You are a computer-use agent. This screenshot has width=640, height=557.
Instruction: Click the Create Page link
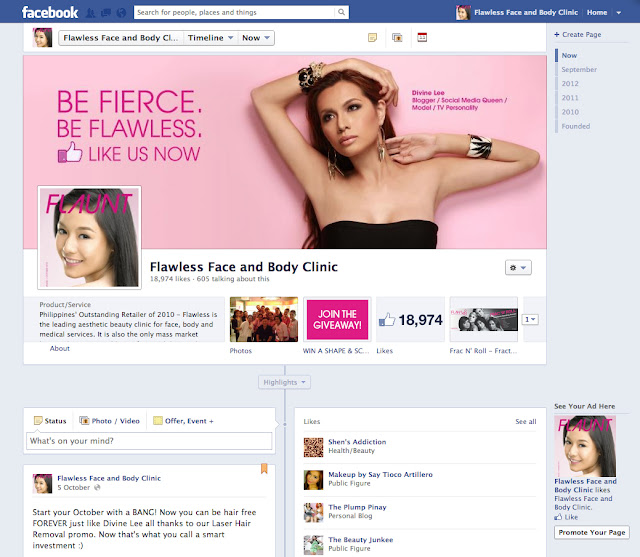pyautogui.click(x=582, y=35)
